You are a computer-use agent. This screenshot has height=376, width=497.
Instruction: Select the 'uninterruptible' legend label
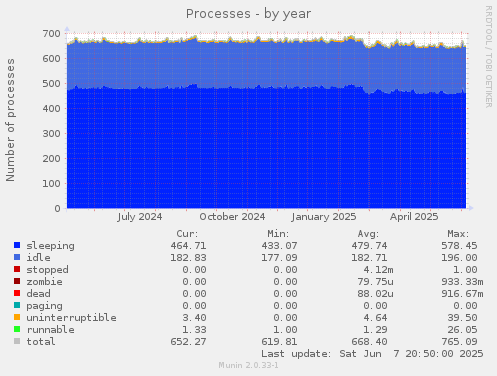[72, 318]
